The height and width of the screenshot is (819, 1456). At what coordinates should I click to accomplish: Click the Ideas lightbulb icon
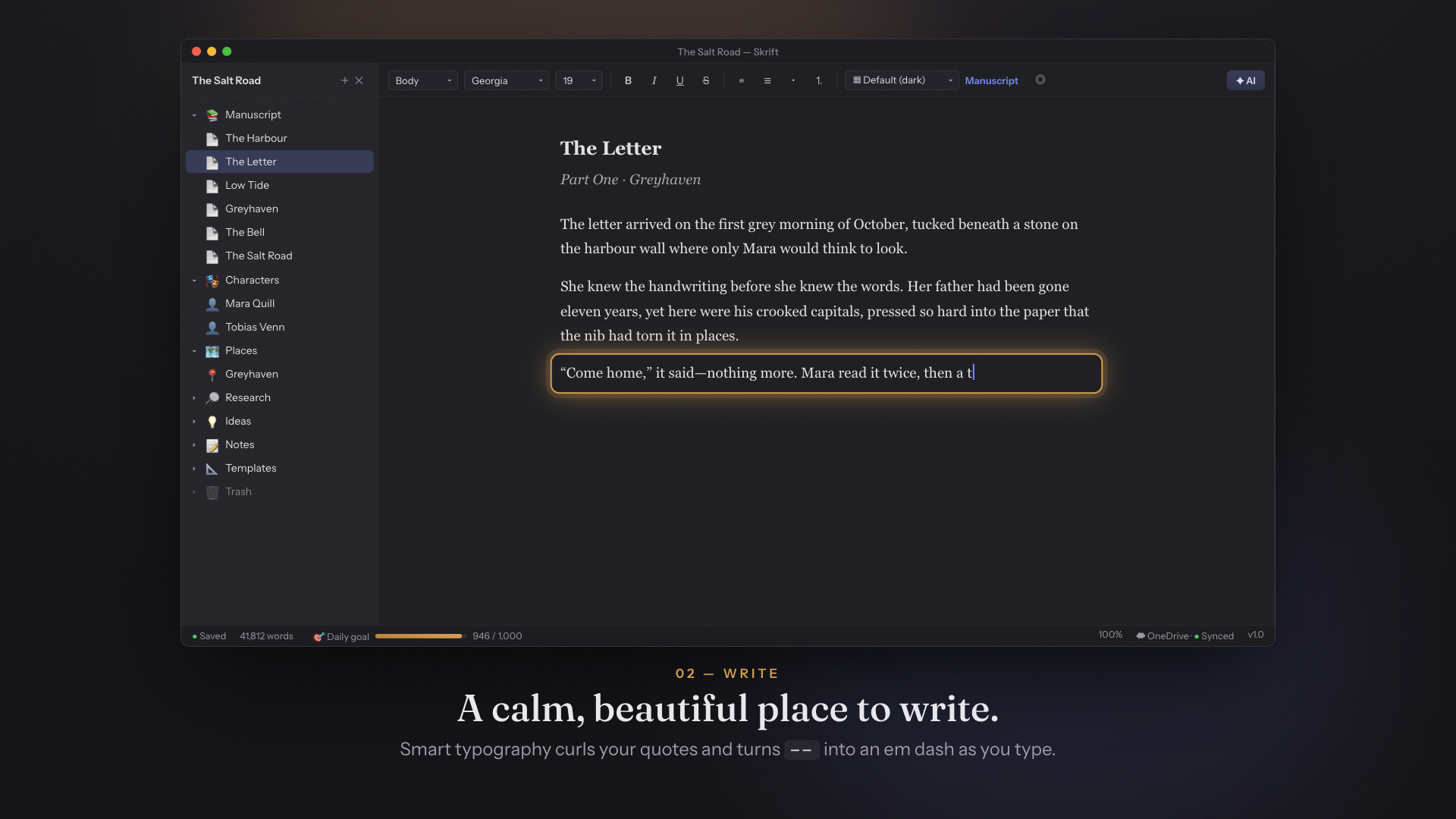[212, 422]
